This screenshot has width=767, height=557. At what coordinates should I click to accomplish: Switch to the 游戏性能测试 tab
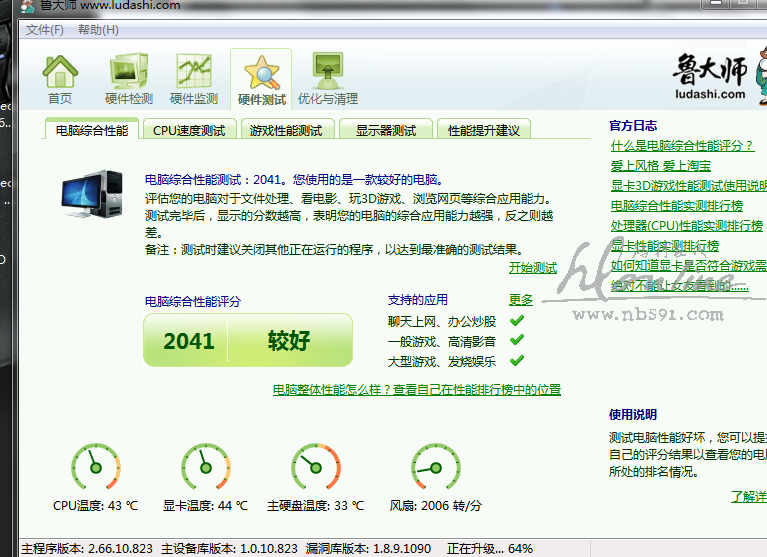click(286, 130)
